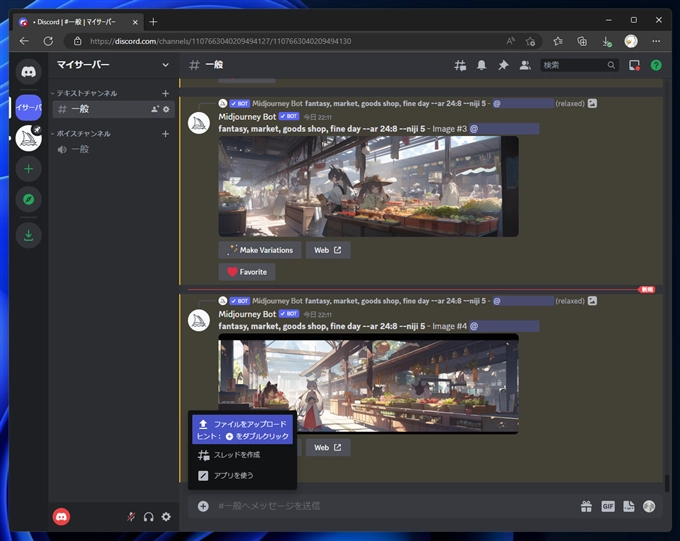Close the Discord browser tab

tap(135, 22)
